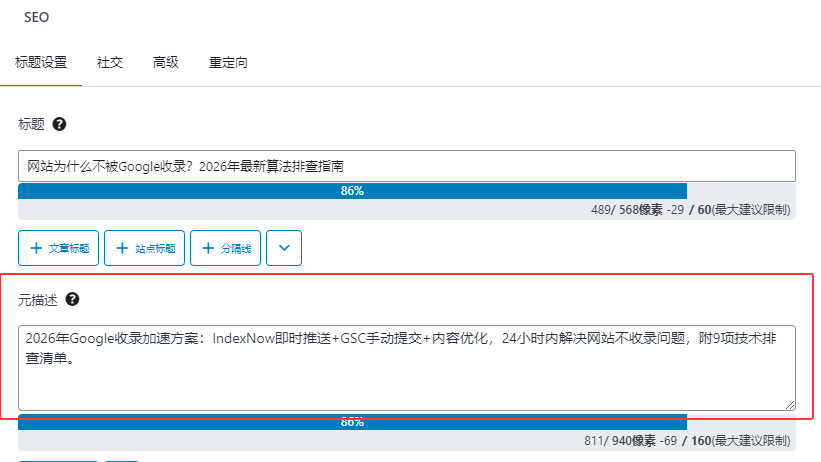The width and height of the screenshot is (821, 462).
Task: Click the title length 86% progress bar
Action: click(352, 190)
